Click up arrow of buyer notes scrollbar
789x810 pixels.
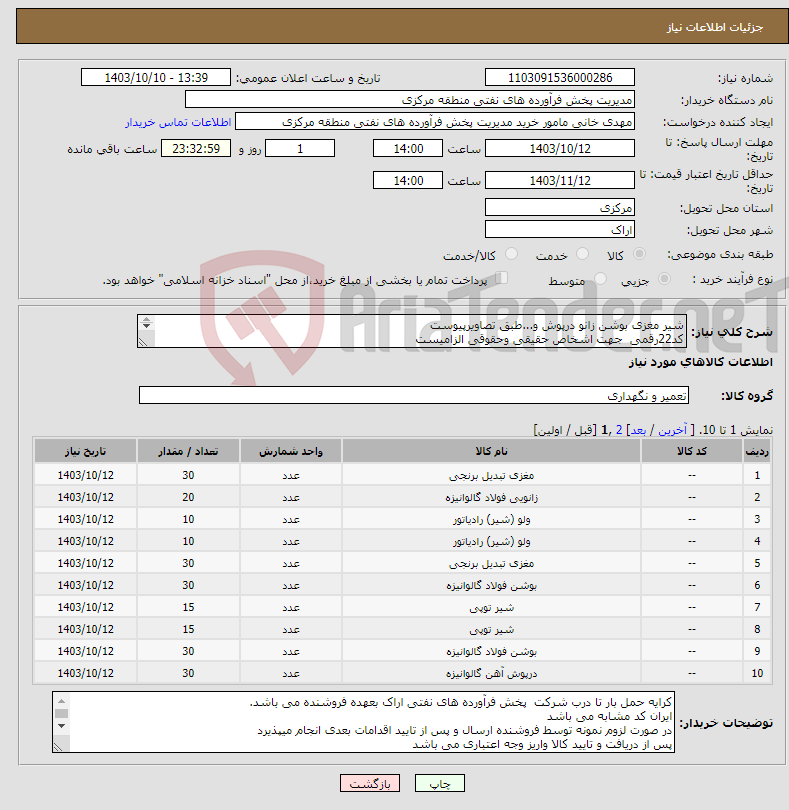point(61,701)
